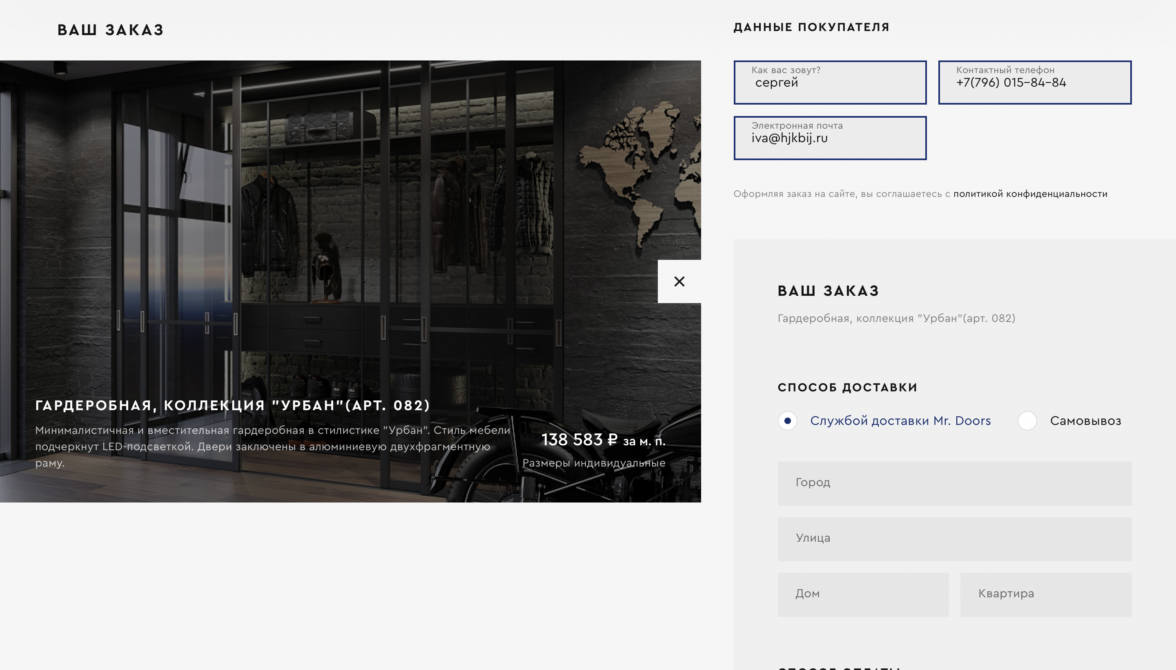Image resolution: width=1176 pixels, height=670 pixels.
Task: Focus the Контактный телефон input field
Action: pos(1034,83)
